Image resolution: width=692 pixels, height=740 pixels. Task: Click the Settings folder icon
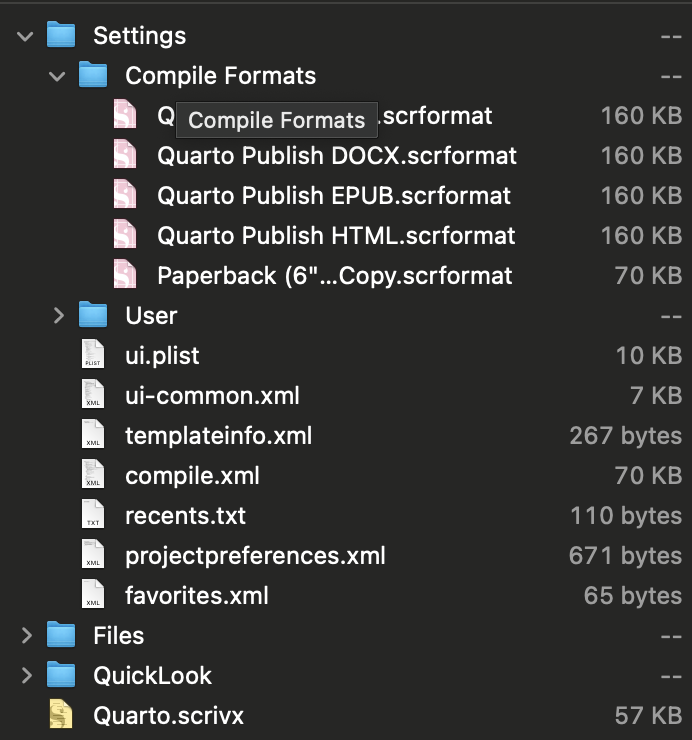pos(61,35)
